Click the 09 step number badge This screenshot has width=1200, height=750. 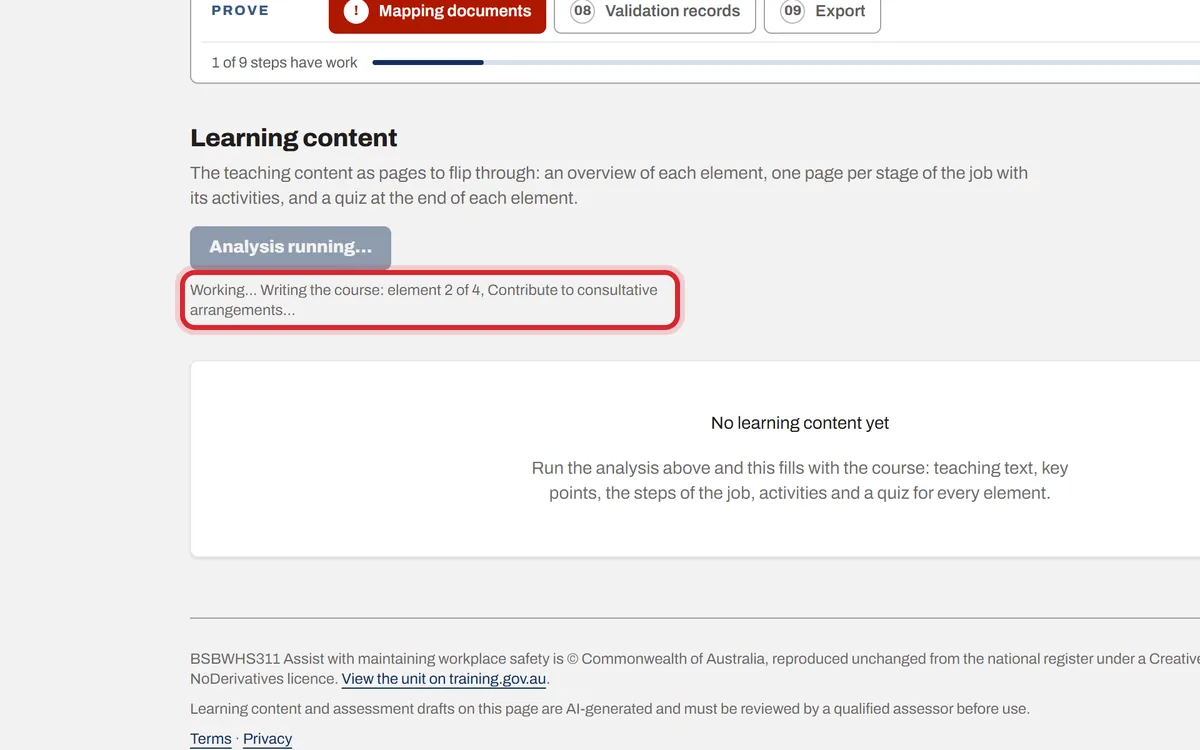click(792, 12)
